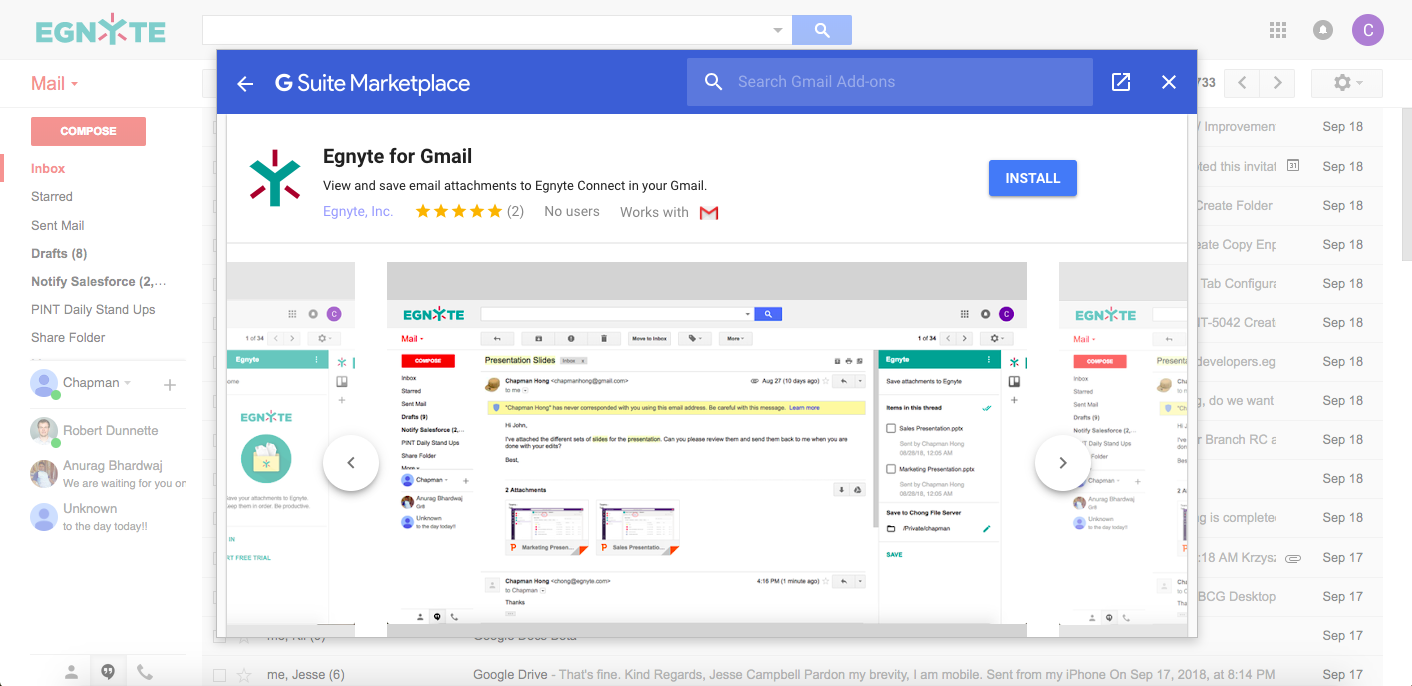Click the Hangouts conversations icon at bottom

point(108,672)
